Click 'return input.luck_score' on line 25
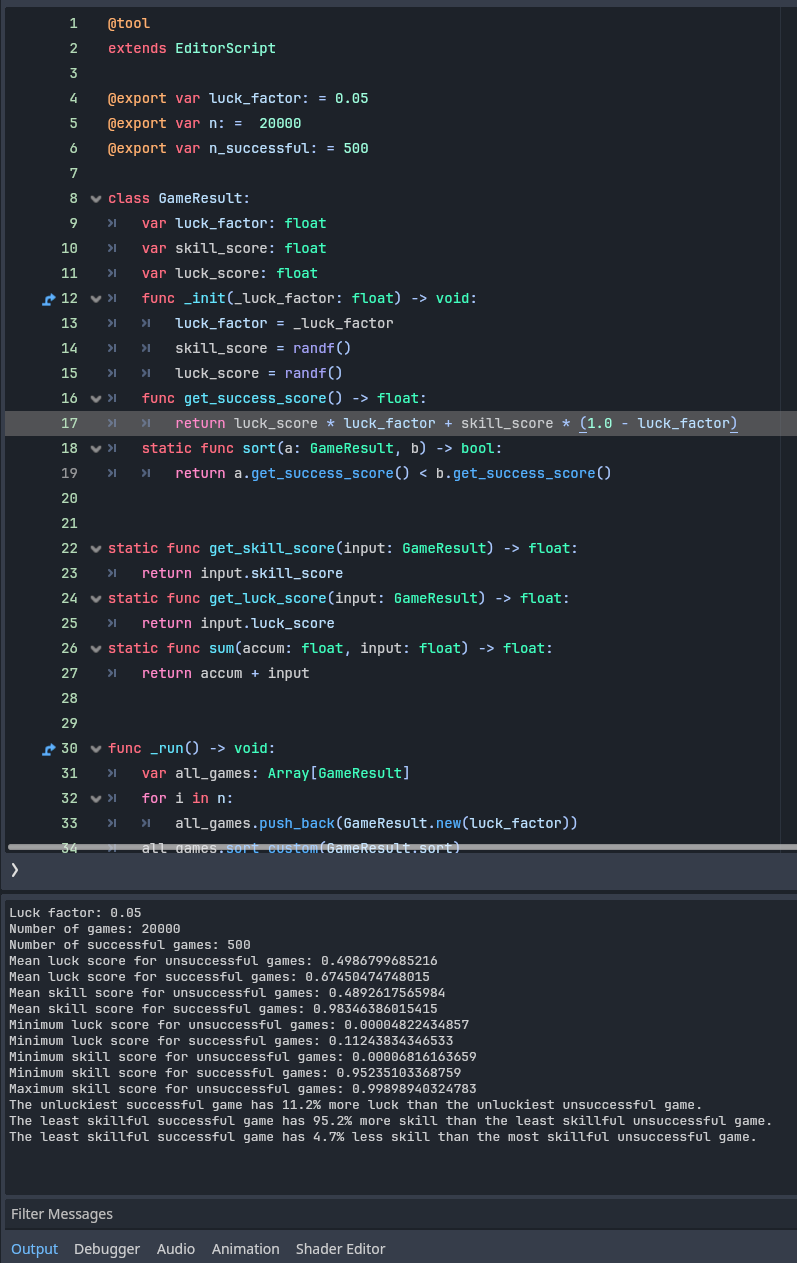797x1263 pixels. coord(238,623)
